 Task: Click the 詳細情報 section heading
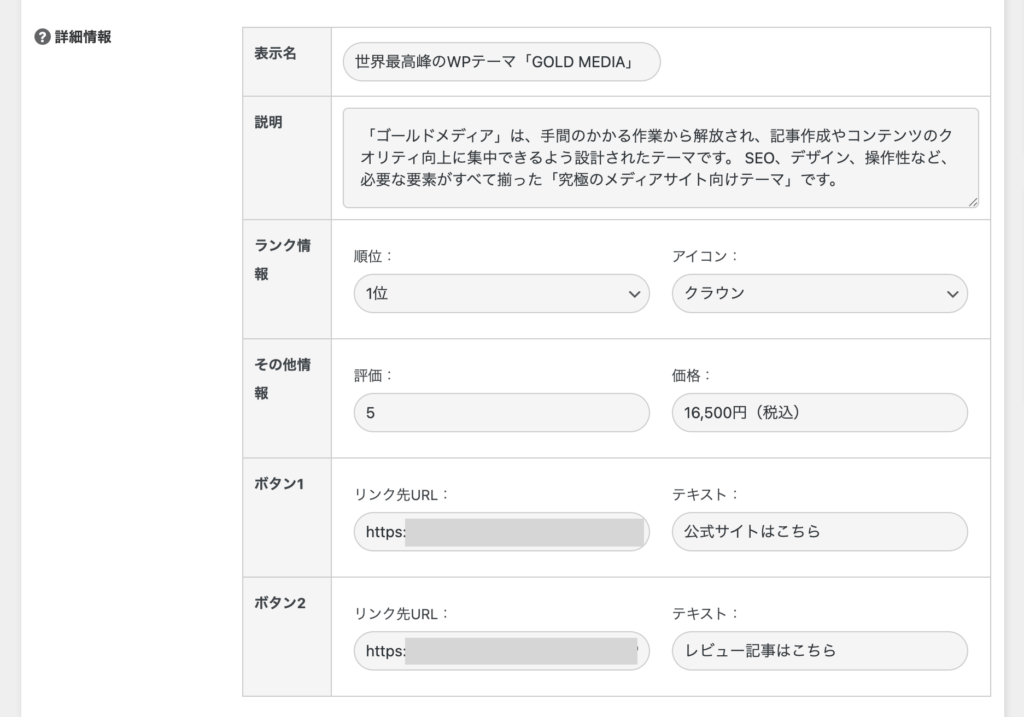(x=83, y=37)
